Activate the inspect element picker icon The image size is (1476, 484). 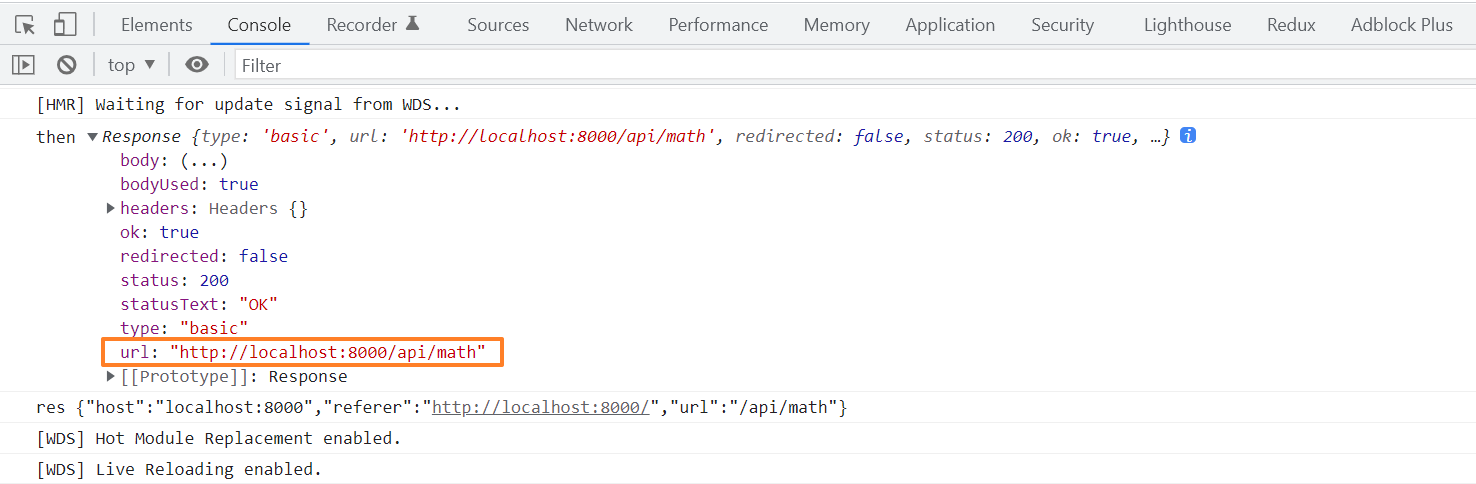click(x=25, y=25)
